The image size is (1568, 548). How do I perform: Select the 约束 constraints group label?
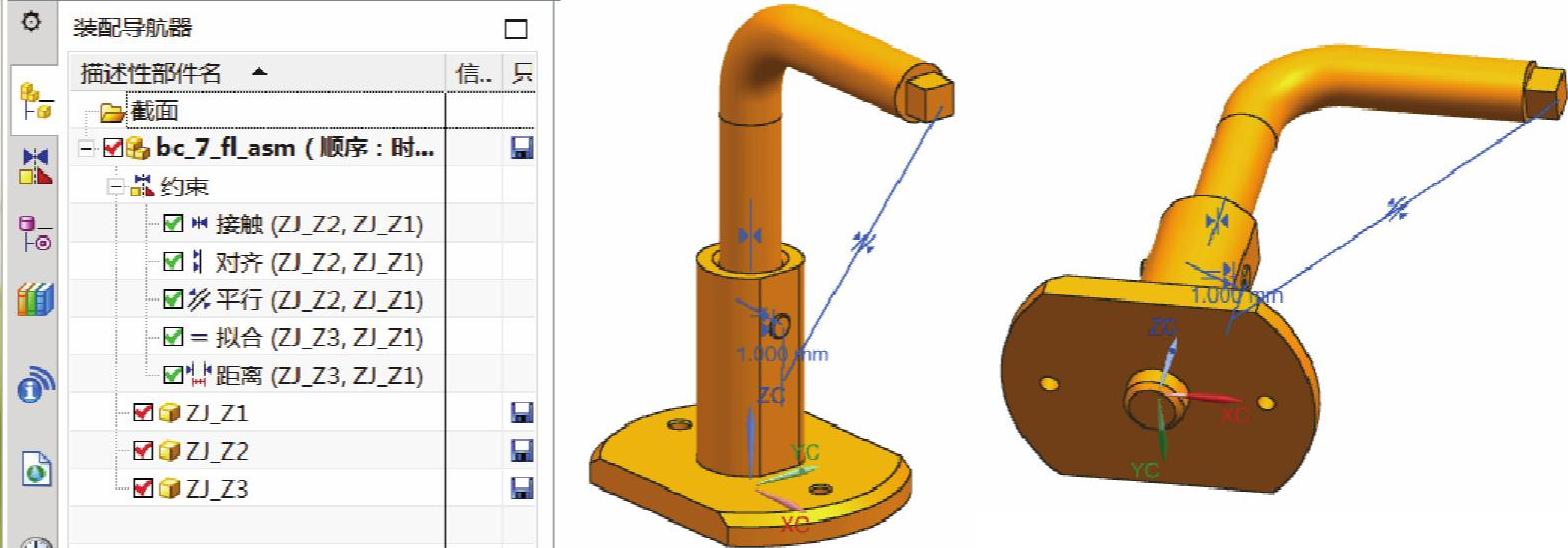184,187
